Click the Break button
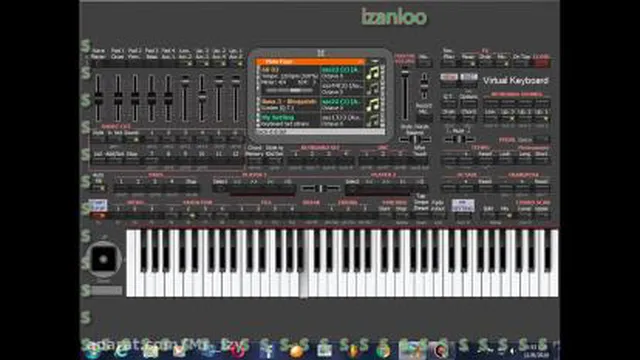This screenshot has width=640, height=360. [311, 215]
